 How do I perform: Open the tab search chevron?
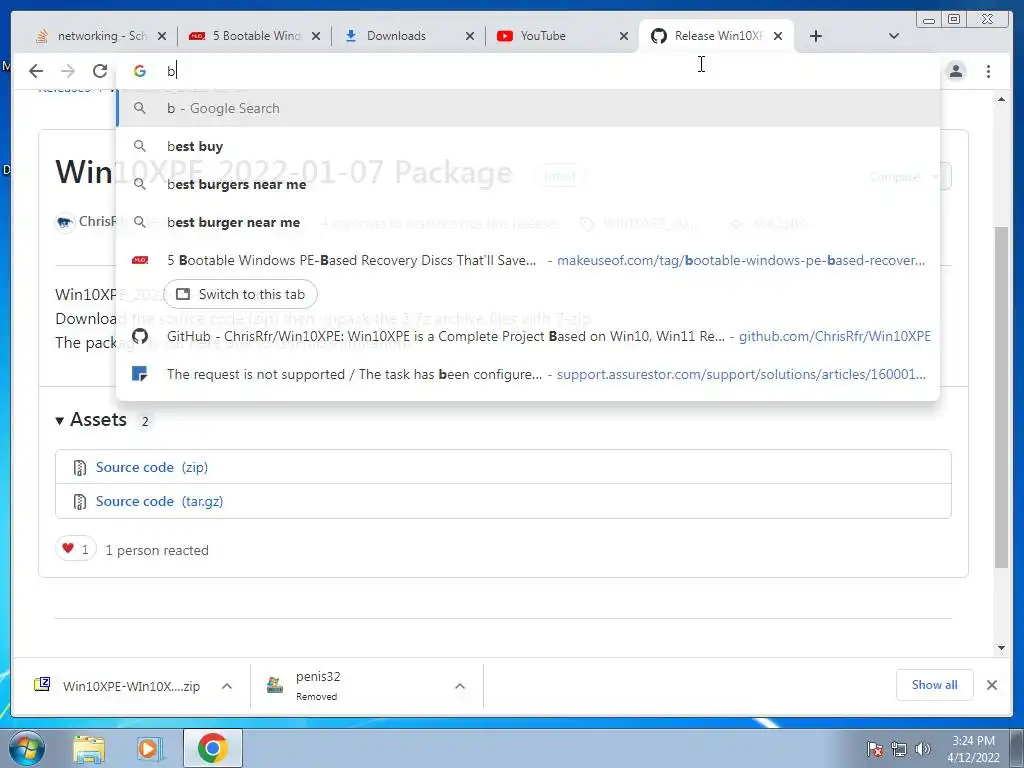[x=894, y=36]
